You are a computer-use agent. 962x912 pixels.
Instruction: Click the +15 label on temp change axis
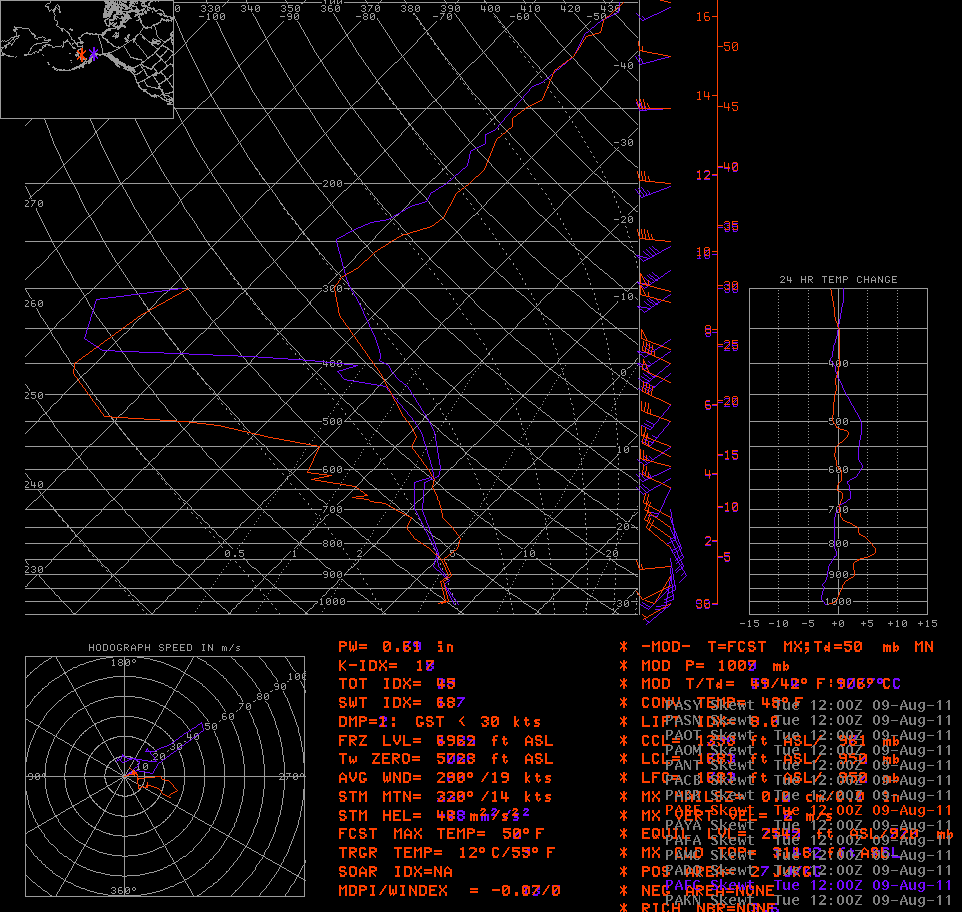(927, 623)
